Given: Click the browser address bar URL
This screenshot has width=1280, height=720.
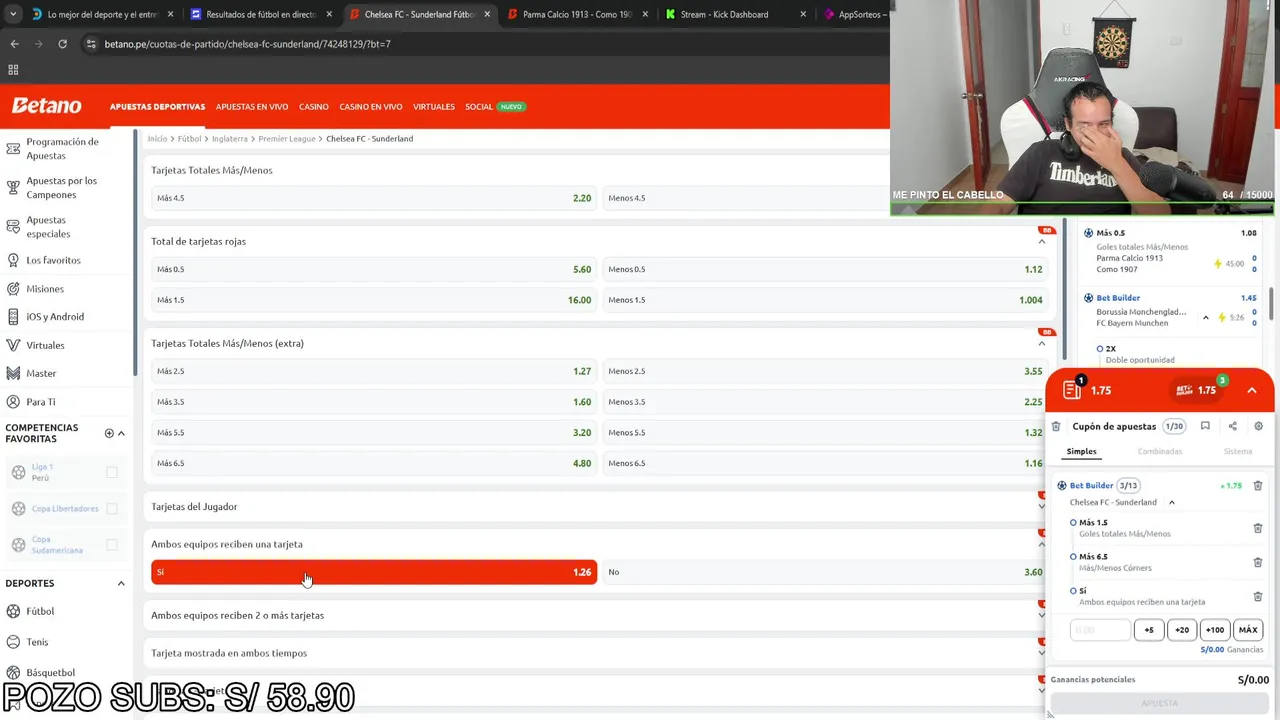Looking at the screenshot, I should [x=248, y=44].
